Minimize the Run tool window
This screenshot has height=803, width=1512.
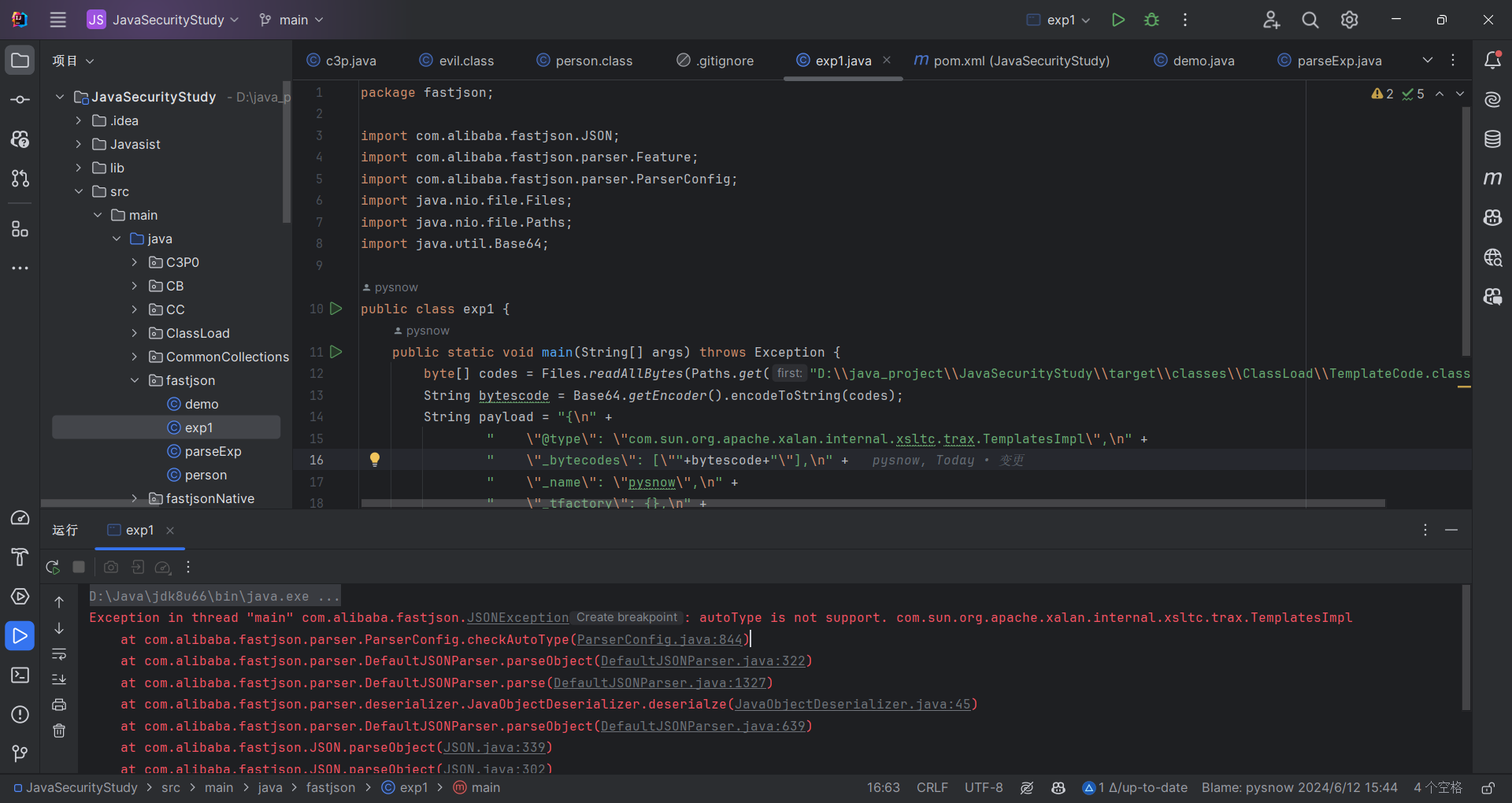point(1451,531)
